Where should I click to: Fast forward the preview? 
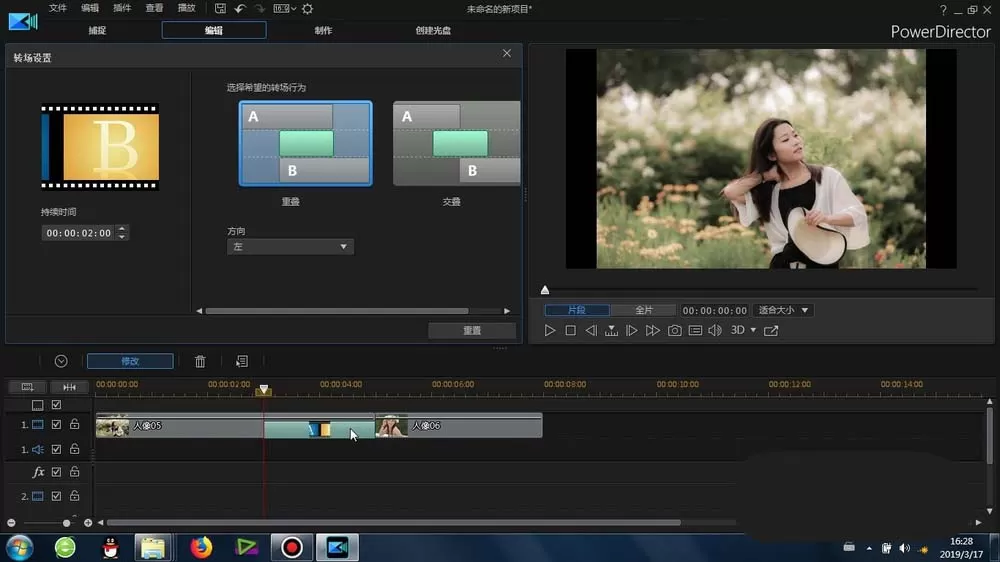pyautogui.click(x=652, y=330)
